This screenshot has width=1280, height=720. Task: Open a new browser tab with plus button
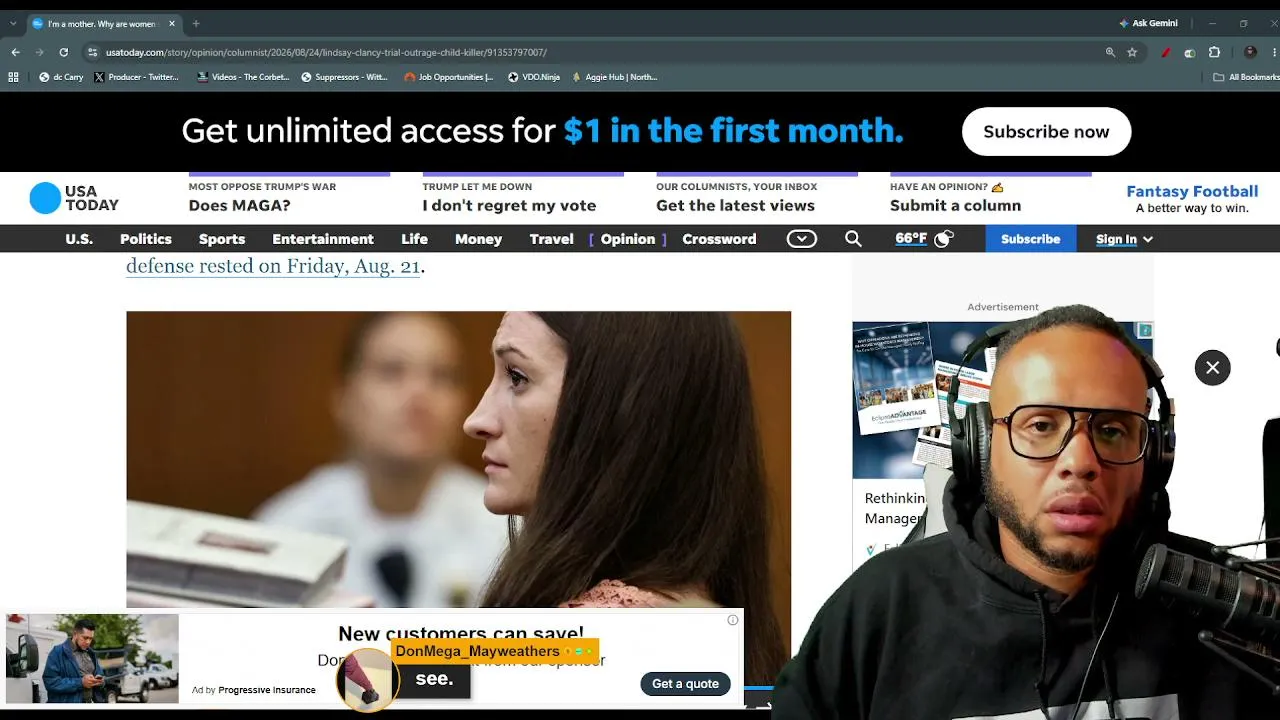196,23
